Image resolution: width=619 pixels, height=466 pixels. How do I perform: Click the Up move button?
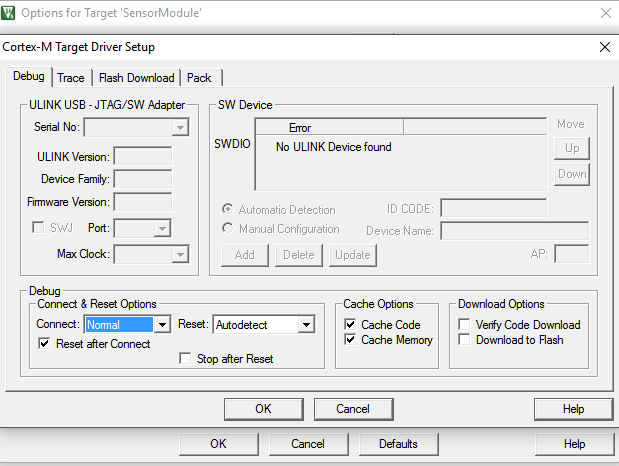click(572, 148)
